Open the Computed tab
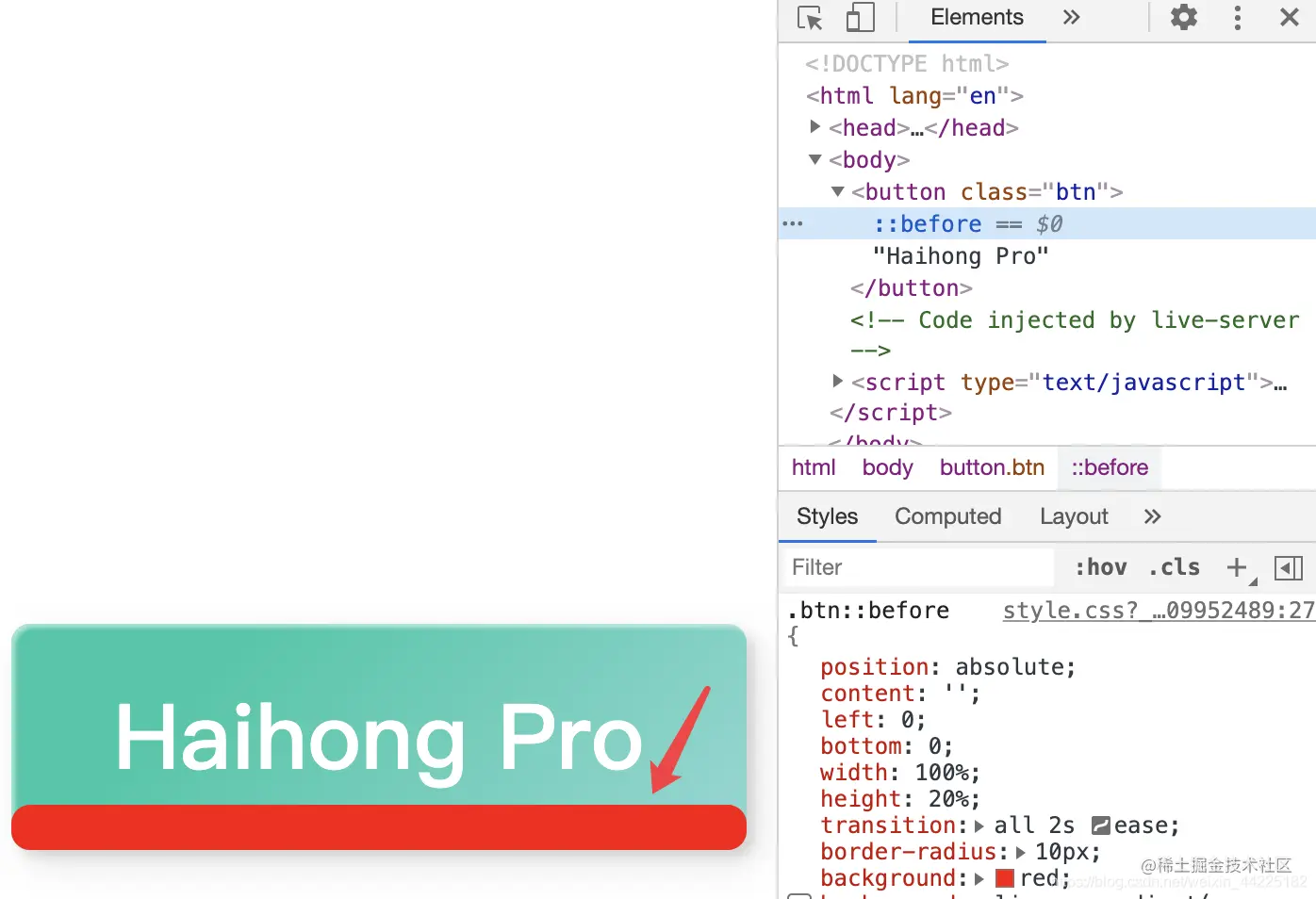1316x899 pixels. pyautogui.click(x=947, y=516)
